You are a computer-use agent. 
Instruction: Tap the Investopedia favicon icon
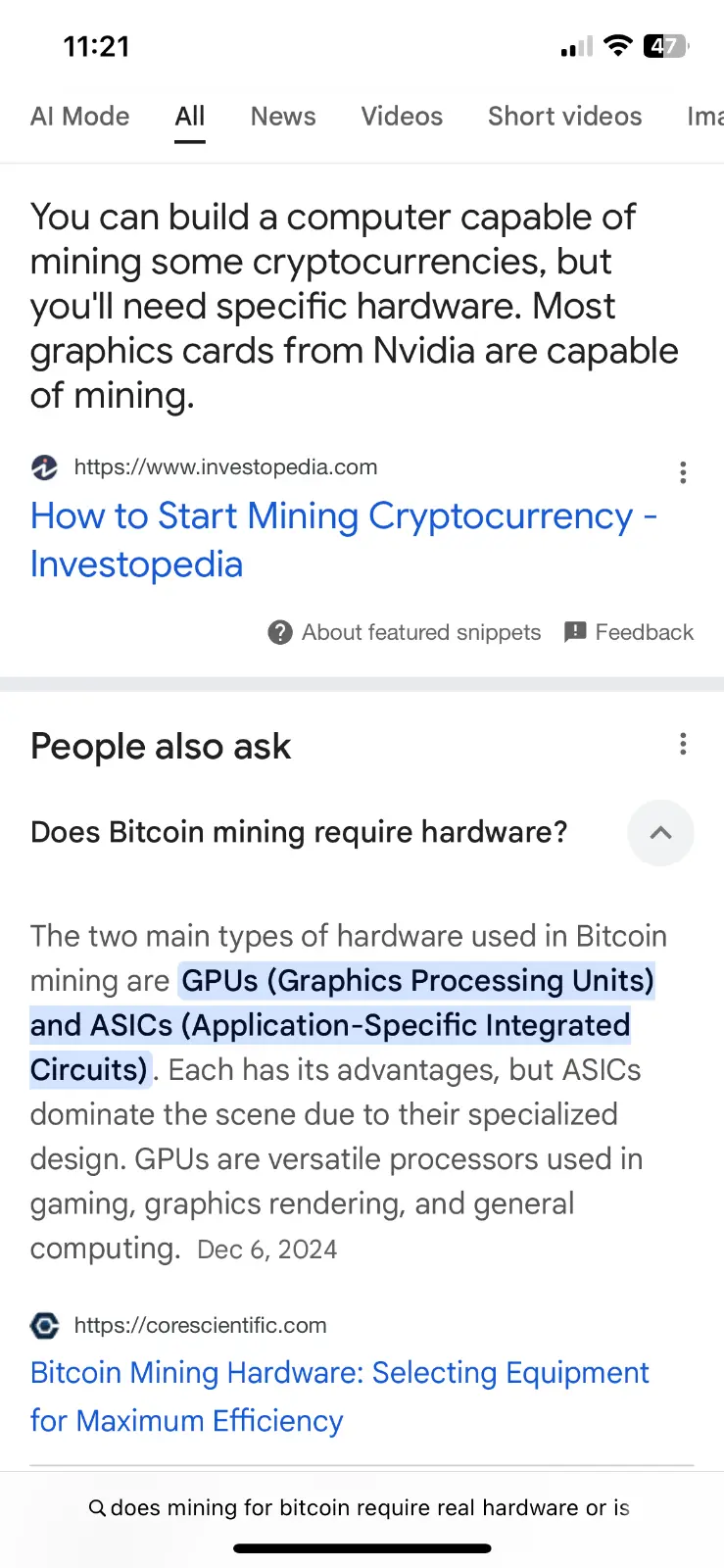pyautogui.click(x=44, y=467)
